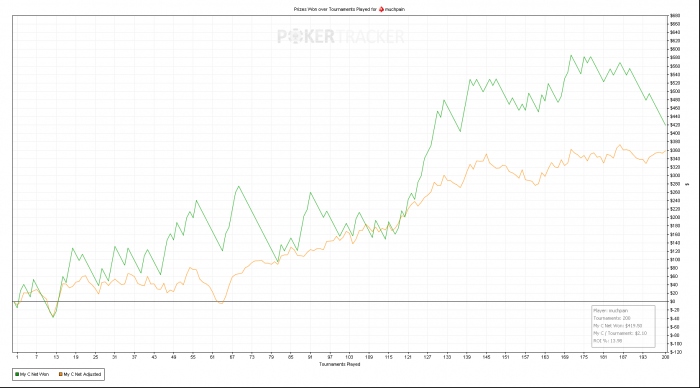Screen dimensions: 700x388
Task: Click the green My C Net Won legend swatch
Action: (x=17, y=374)
